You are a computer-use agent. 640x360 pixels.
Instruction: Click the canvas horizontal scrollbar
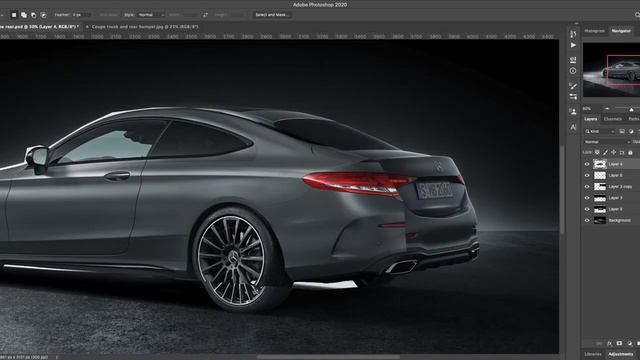(x=329, y=357)
